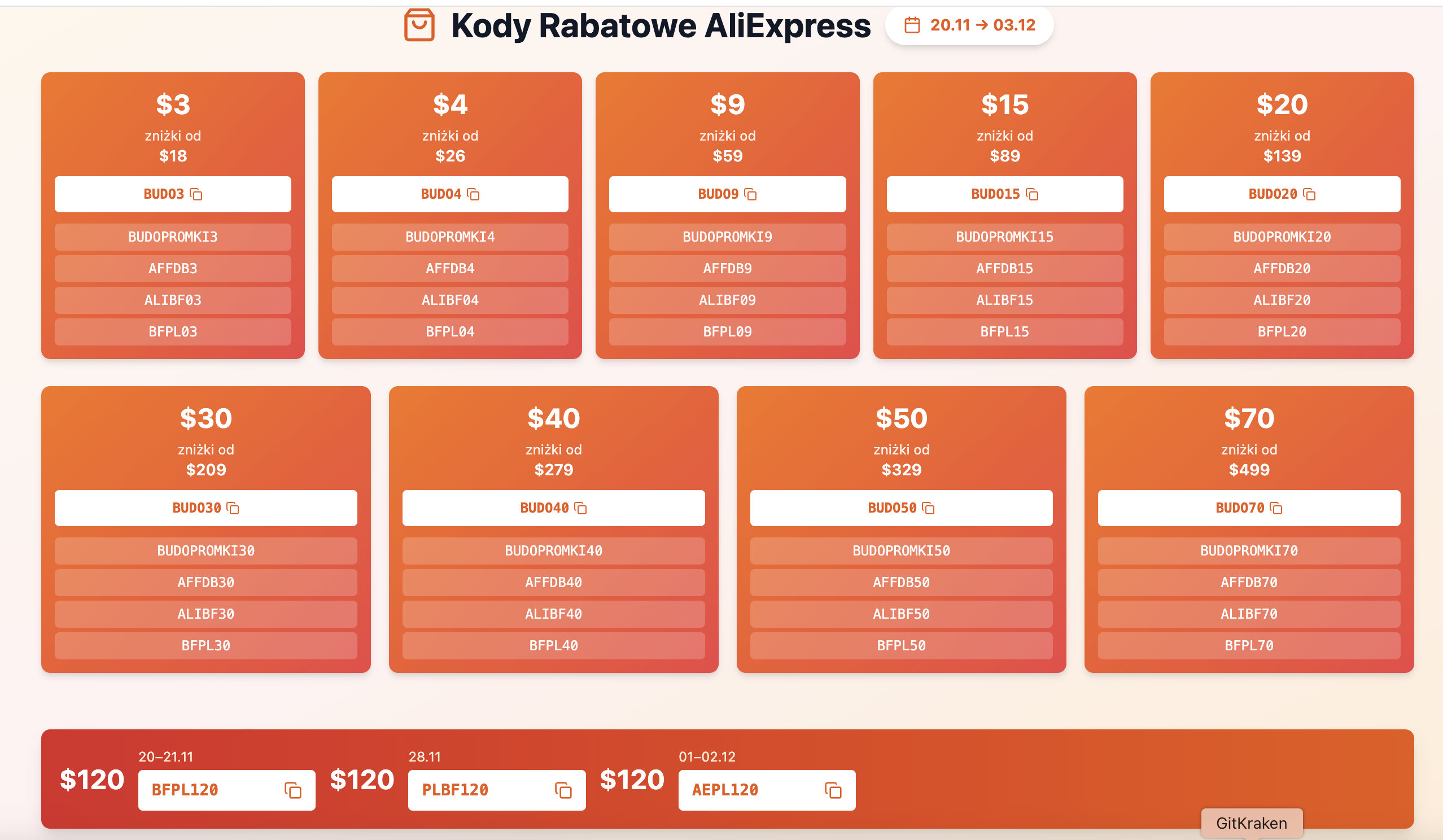Copy the BUDO9 code via its icon
The width and height of the screenshot is (1443, 840).
[751, 195]
